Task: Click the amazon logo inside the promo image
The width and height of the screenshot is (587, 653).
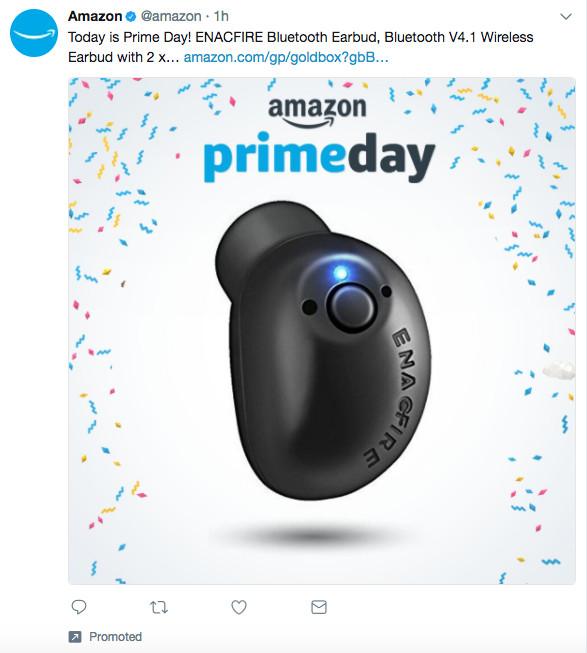Action: [317, 111]
